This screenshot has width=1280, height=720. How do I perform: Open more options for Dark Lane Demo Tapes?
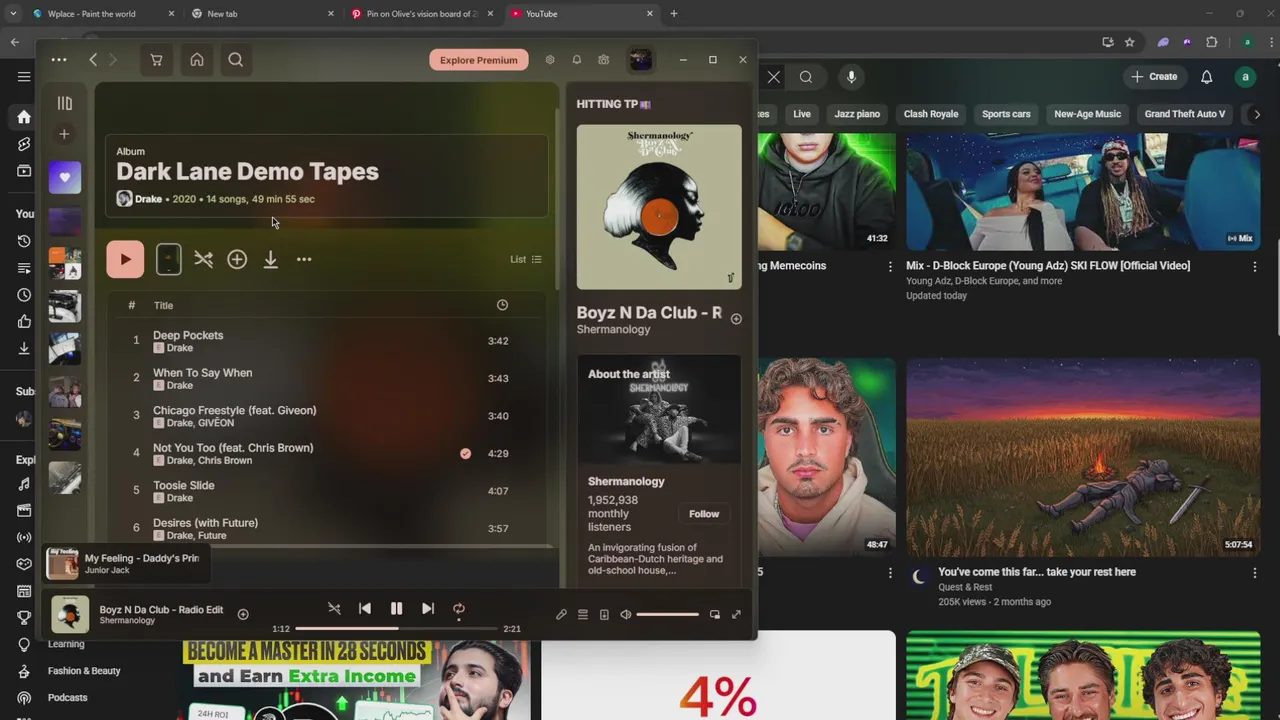click(304, 260)
